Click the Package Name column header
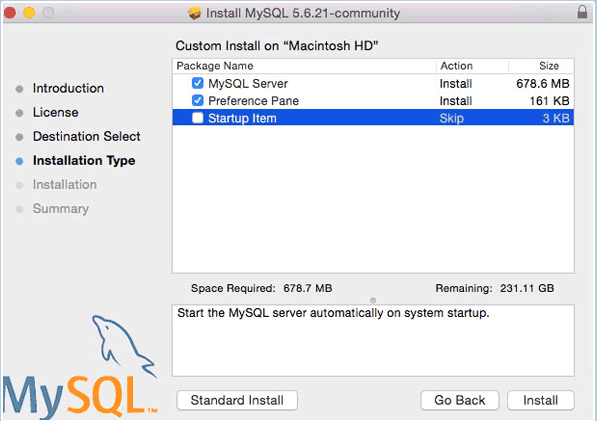The width and height of the screenshot is (597, 421). pyautogui.click(x=215, y=66)
